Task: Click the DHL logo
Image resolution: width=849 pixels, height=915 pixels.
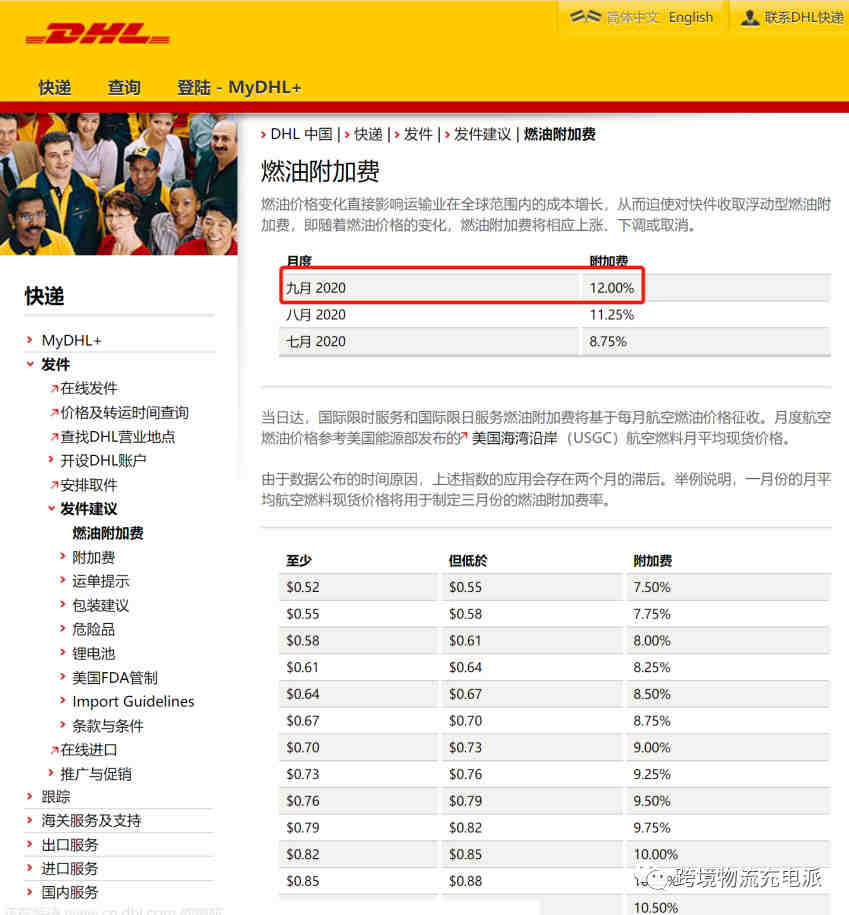Action: click(97, 34)
